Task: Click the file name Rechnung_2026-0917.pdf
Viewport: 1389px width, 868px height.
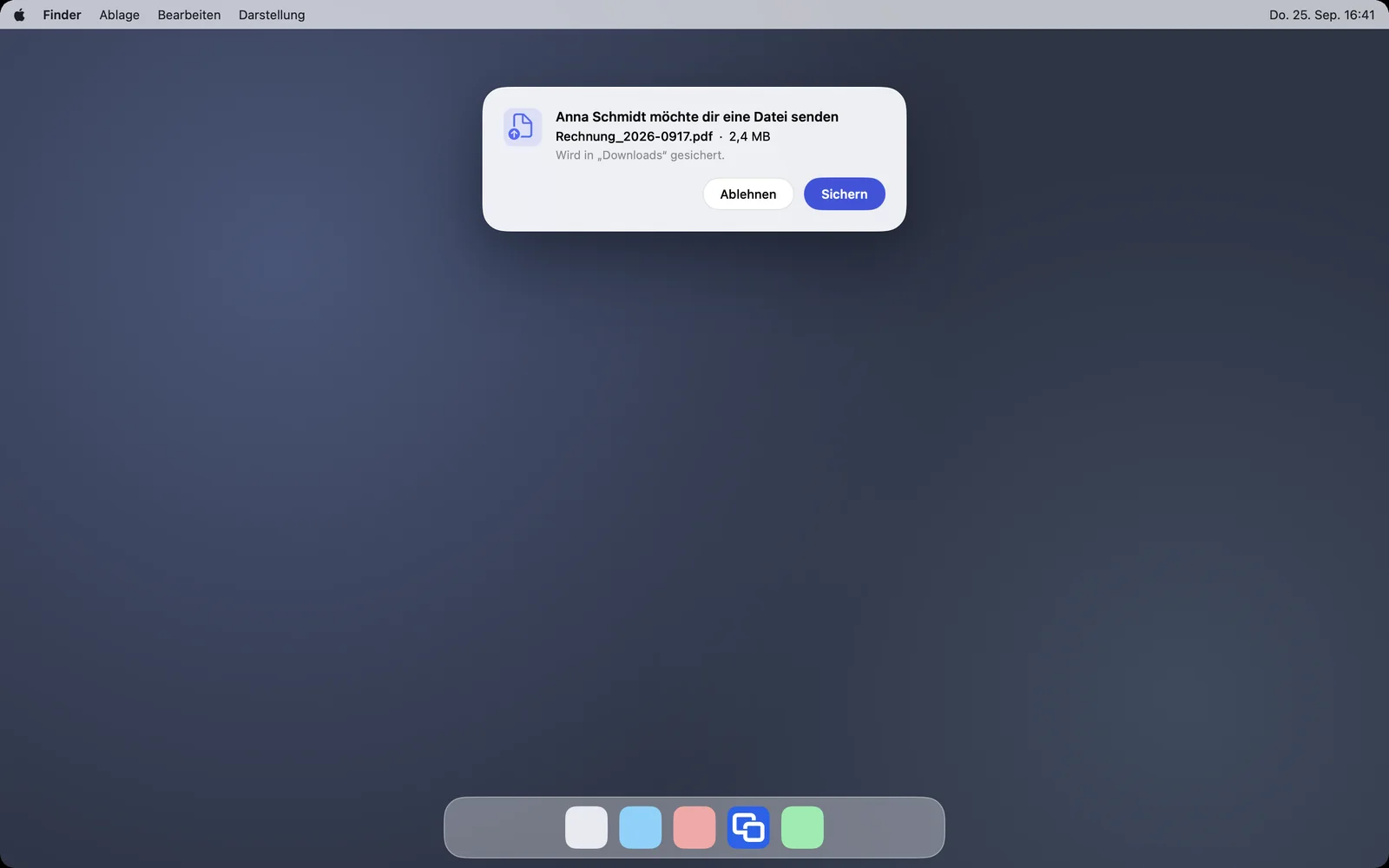Action: (x=634, y=136)
